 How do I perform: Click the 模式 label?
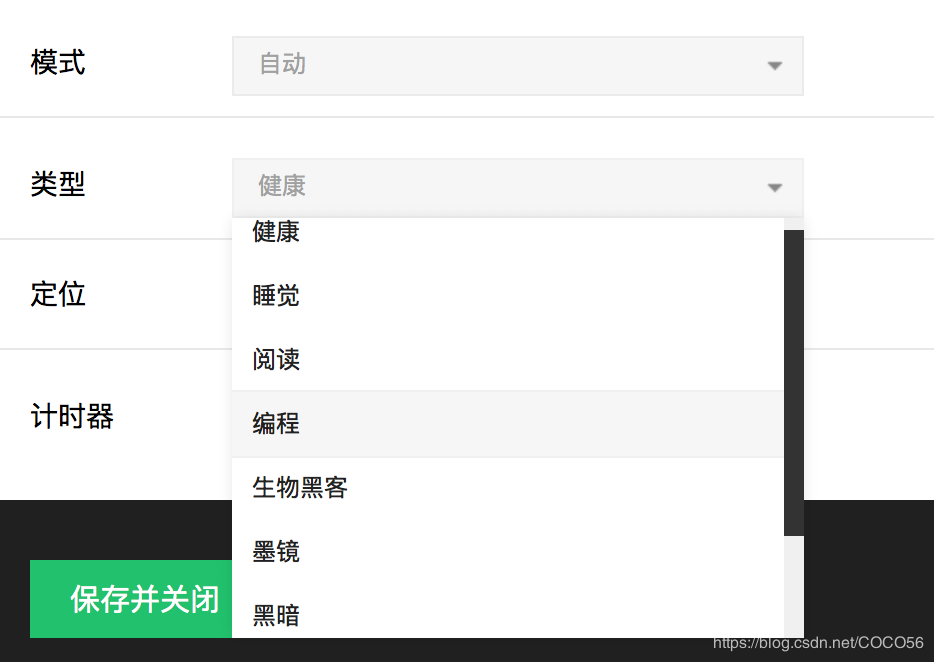pos(57,64)
